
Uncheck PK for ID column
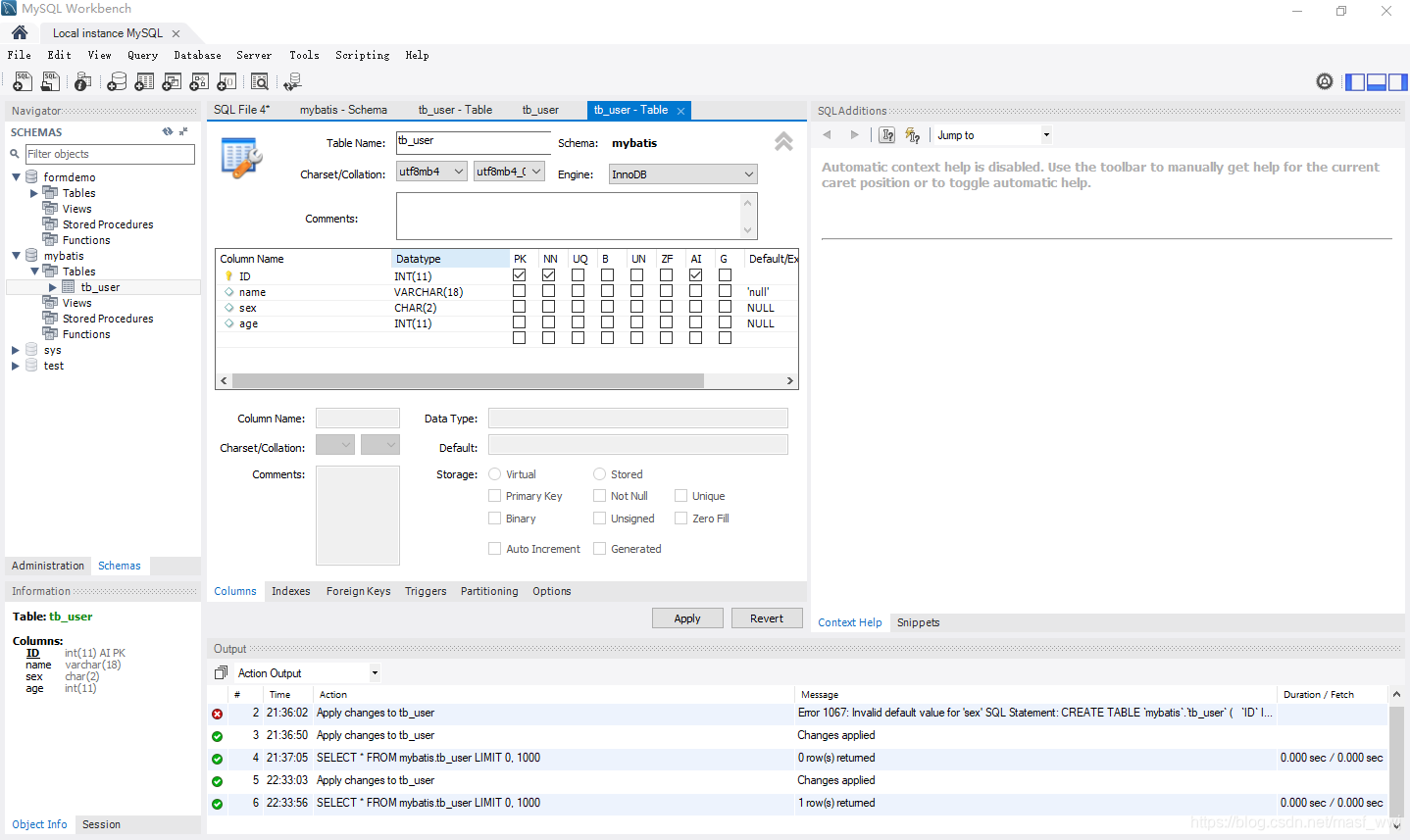pos(520,275)
